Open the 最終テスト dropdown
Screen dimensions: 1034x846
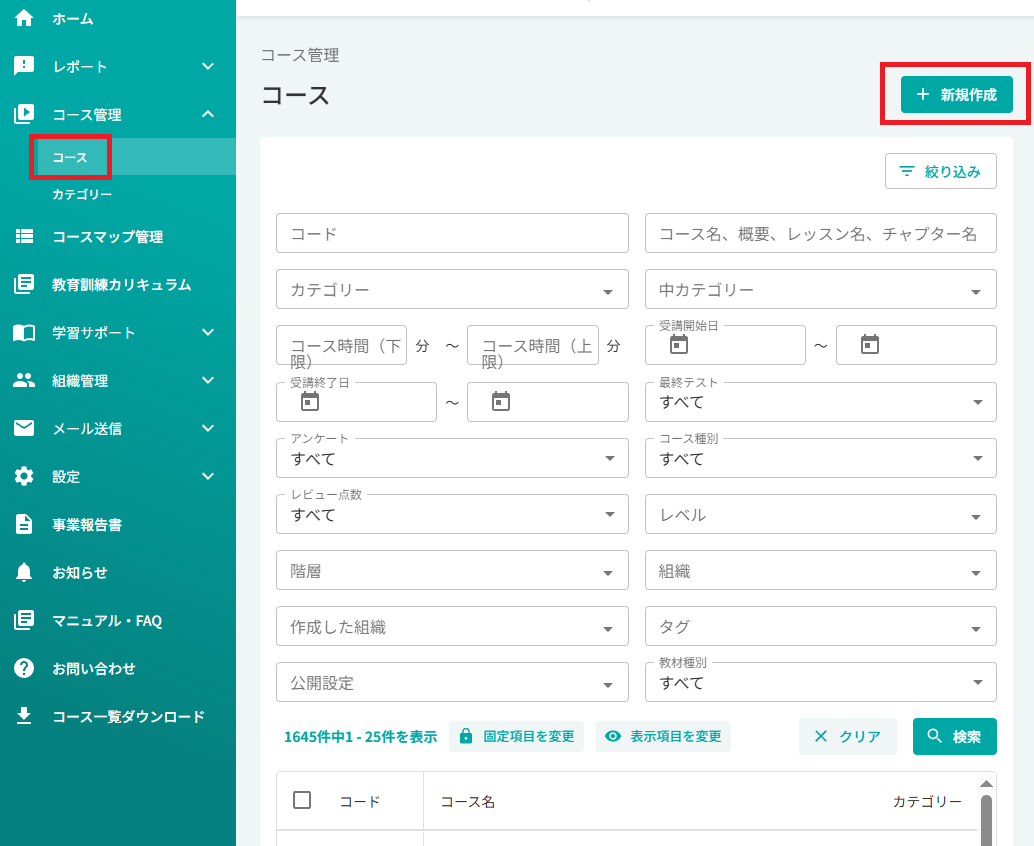tap(820, 402)
